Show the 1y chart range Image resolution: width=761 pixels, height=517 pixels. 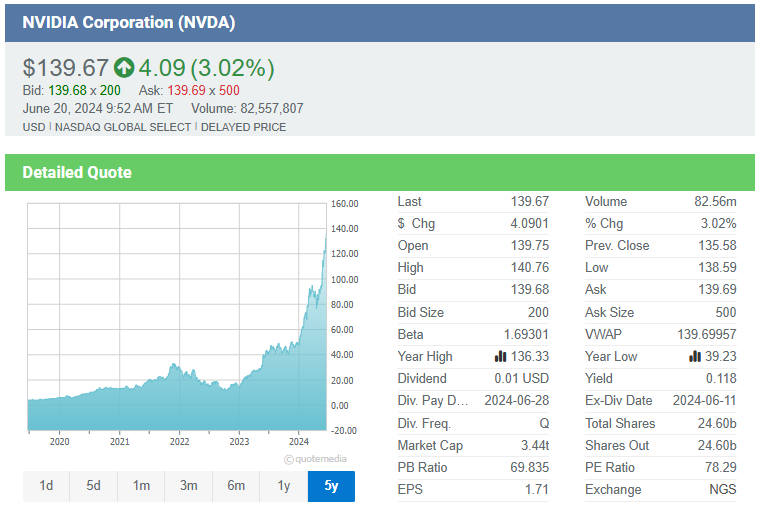283,486
